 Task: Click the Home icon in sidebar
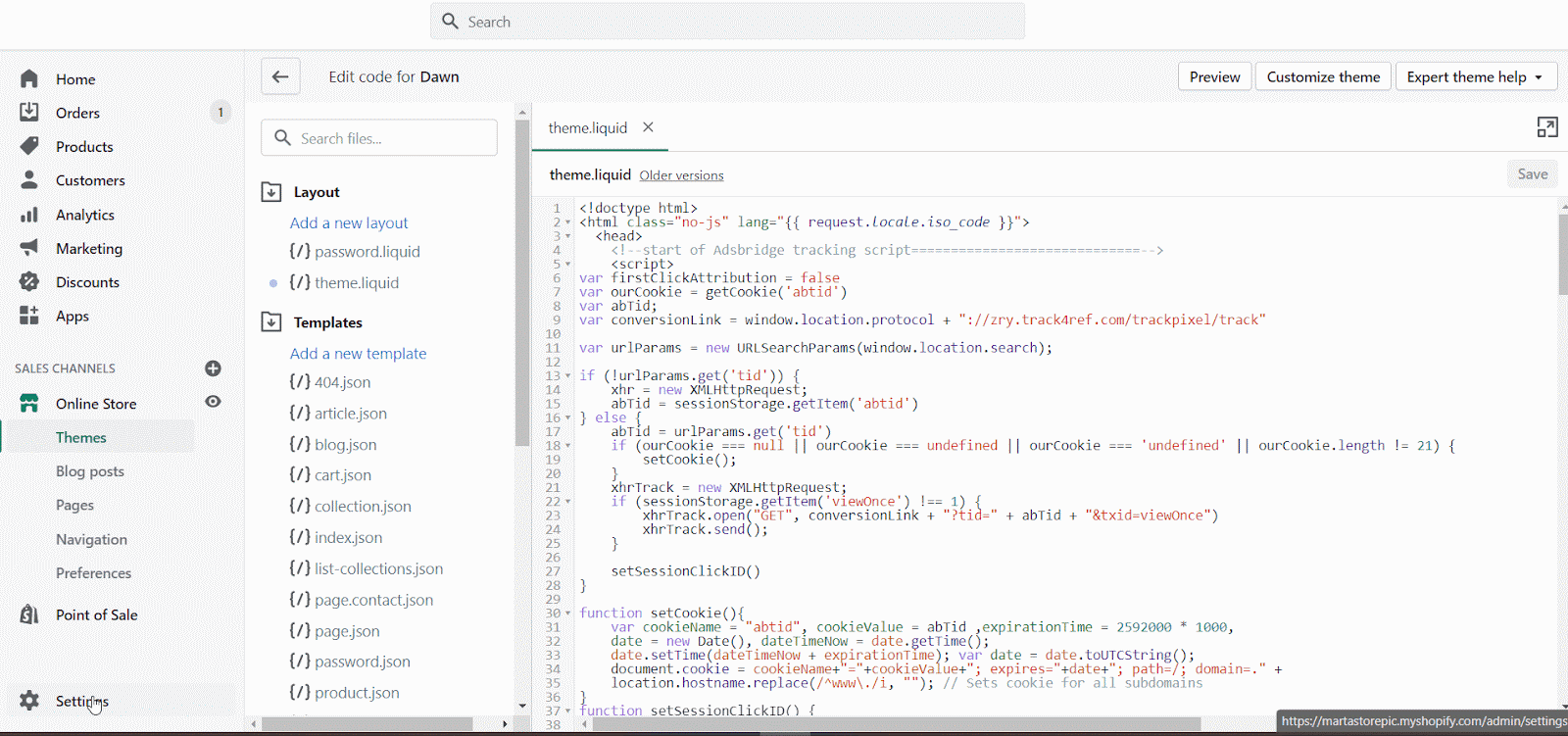[29, 78]
